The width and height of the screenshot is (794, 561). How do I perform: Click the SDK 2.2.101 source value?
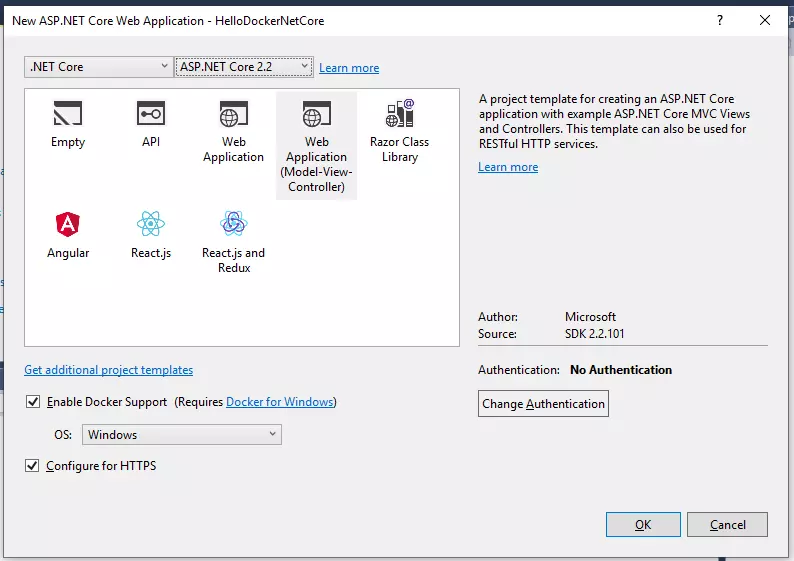(x=594, y=334)
